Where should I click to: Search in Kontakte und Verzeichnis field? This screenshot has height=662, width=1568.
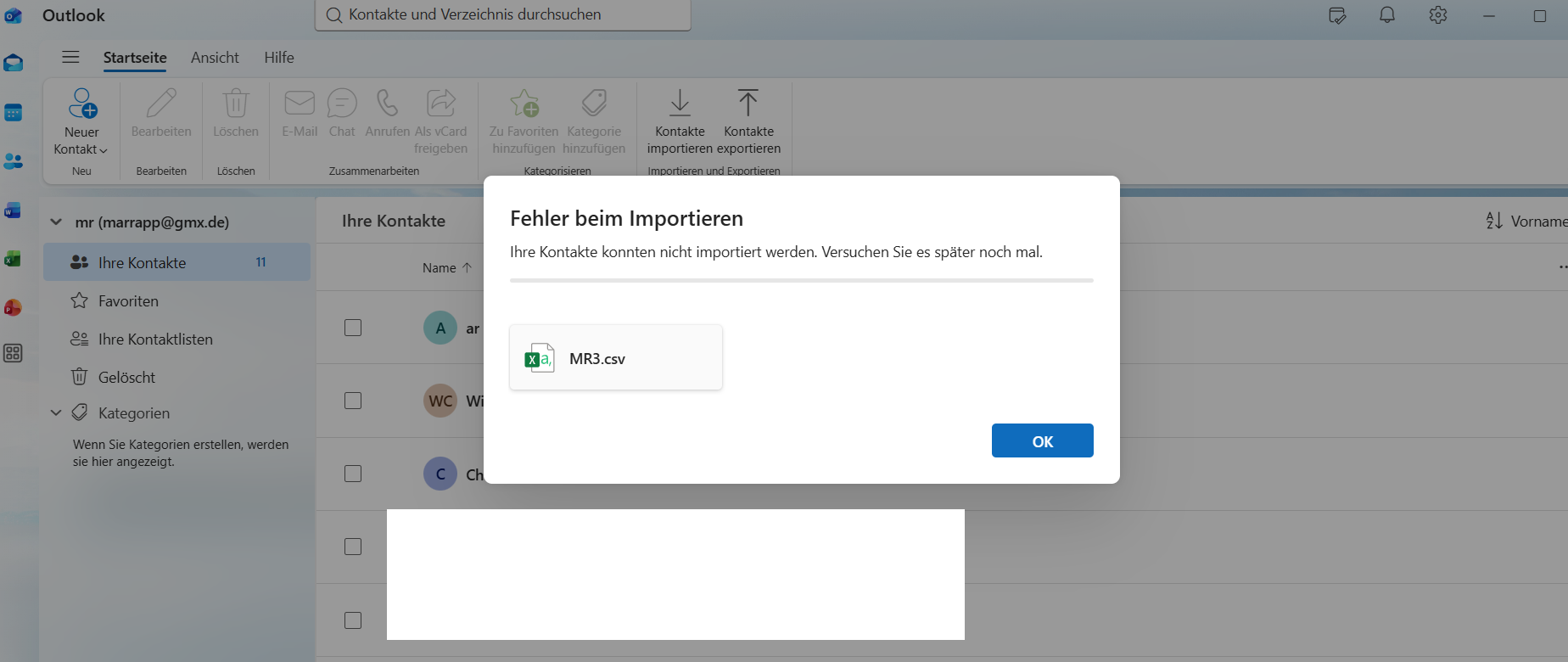[502, 14]
